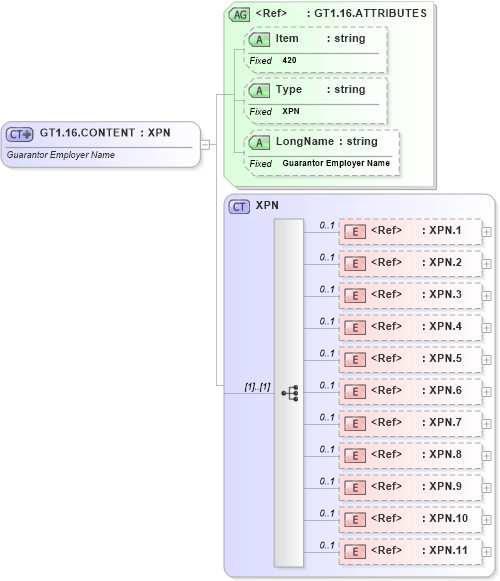Viewport: 500px width, 581px height.
Task: Select the ': XPN.6' reference label
Action: [442, 390]
